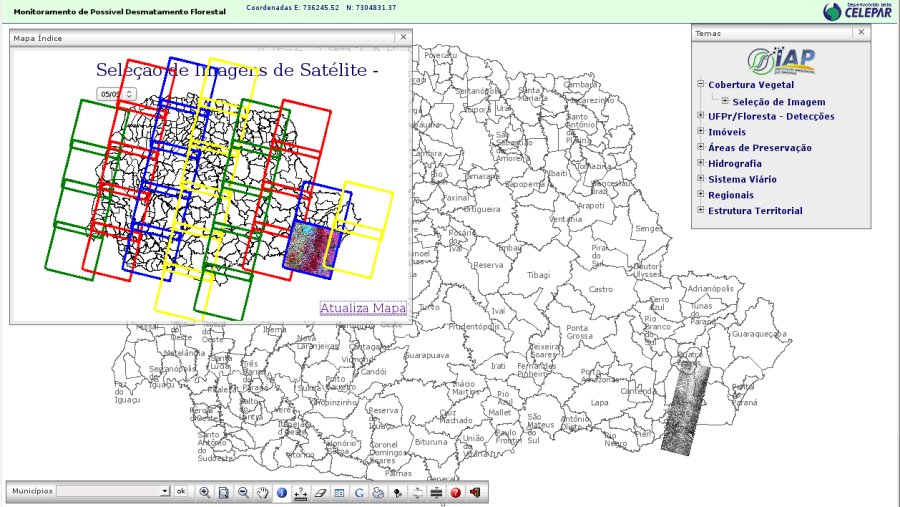The image size is (900, 507).
Task: Open the red help question icon
Action: coord(455,492)
